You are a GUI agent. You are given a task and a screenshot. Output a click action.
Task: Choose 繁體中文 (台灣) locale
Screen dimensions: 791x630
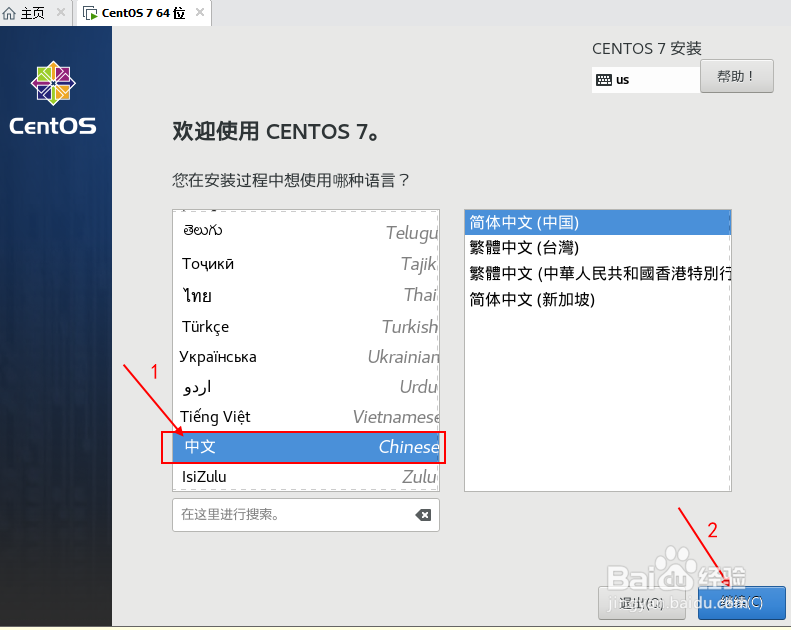tap(597, 248)
